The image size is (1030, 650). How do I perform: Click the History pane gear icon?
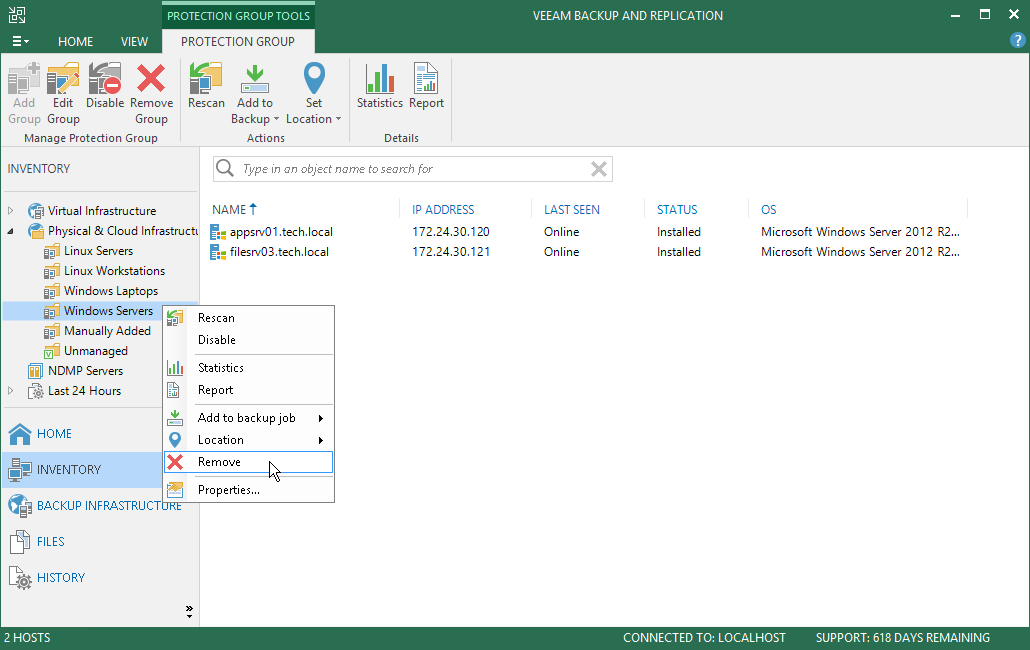pos(20,578)
